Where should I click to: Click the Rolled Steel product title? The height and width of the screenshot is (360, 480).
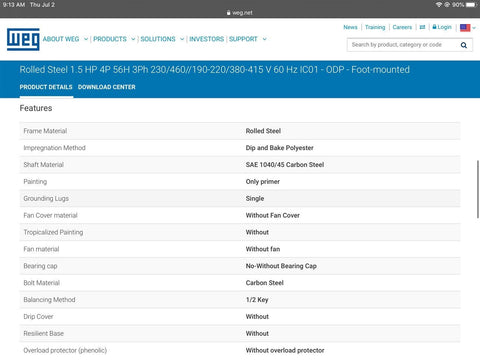214,70
